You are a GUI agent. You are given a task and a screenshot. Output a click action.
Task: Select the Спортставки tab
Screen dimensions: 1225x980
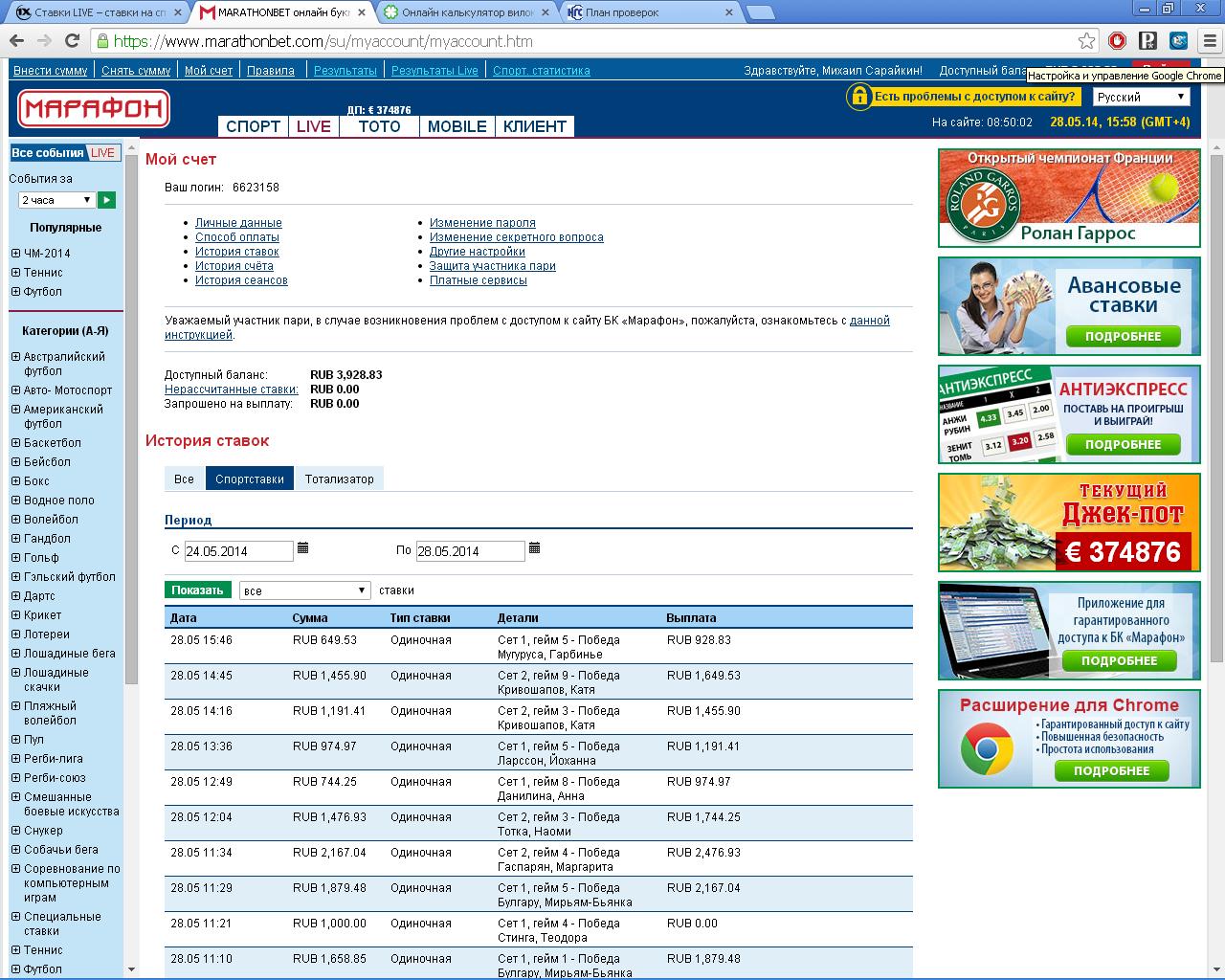(250, 479)
